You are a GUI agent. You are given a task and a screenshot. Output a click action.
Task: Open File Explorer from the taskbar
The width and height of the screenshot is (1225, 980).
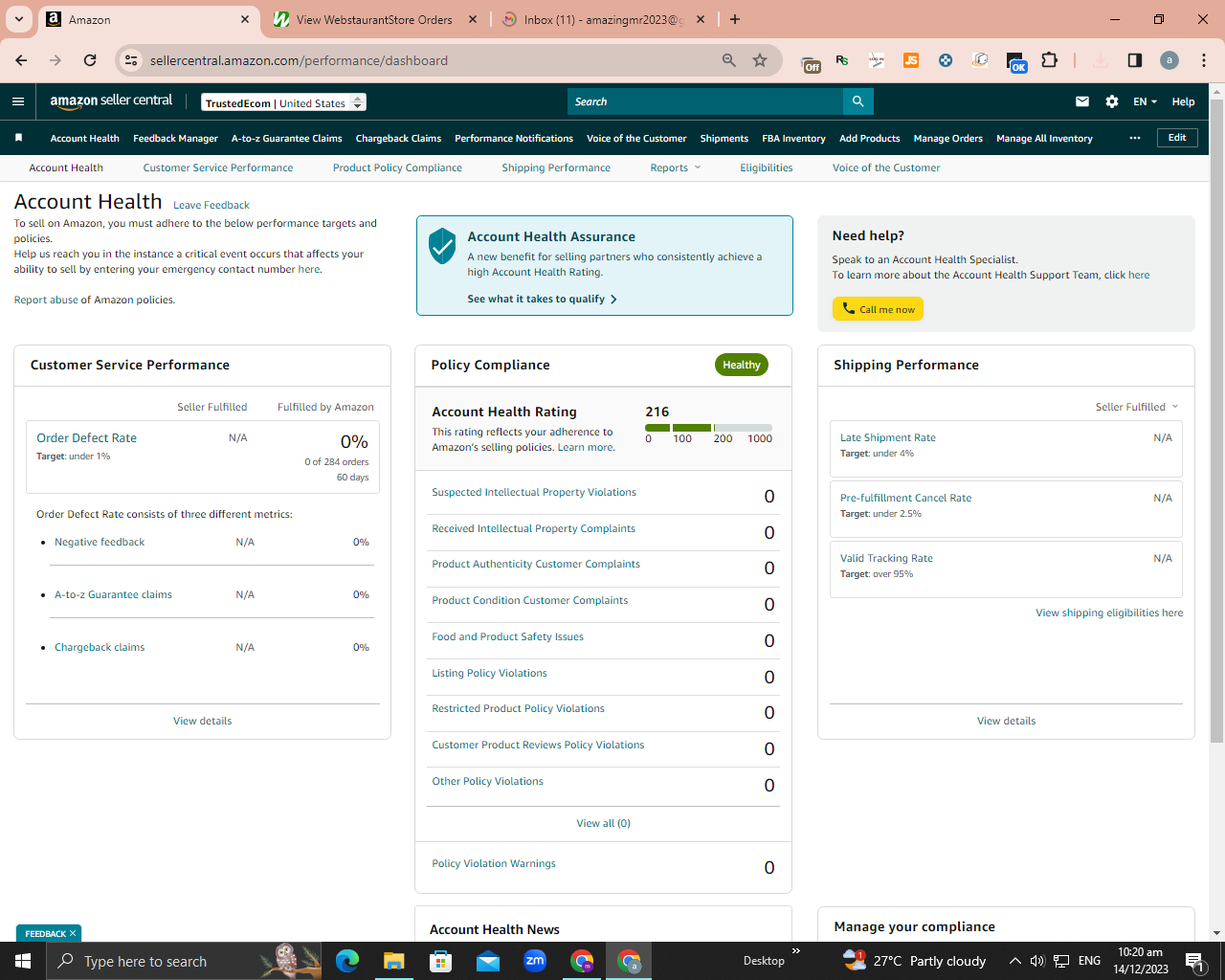[x=394, y=961]
